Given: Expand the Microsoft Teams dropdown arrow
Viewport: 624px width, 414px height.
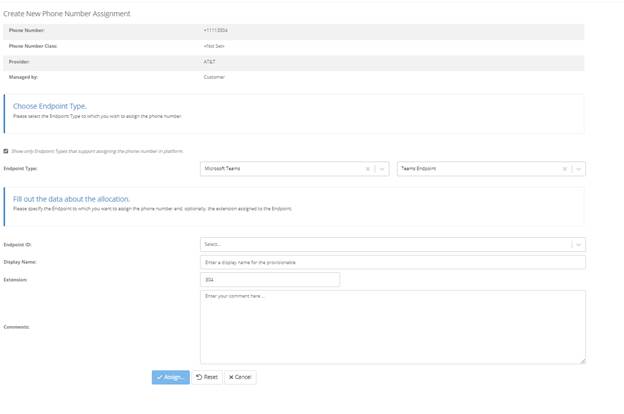Looking at the screenshot, I should click(x=382, y=169).
